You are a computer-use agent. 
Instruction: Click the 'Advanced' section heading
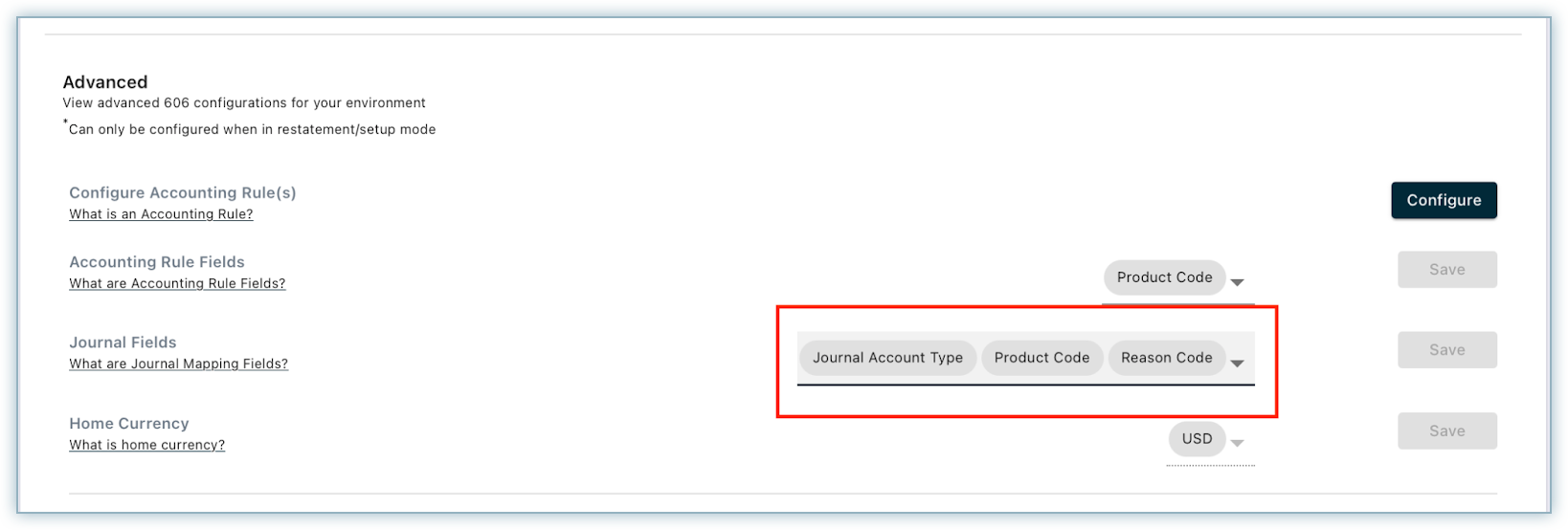[105, 82]
